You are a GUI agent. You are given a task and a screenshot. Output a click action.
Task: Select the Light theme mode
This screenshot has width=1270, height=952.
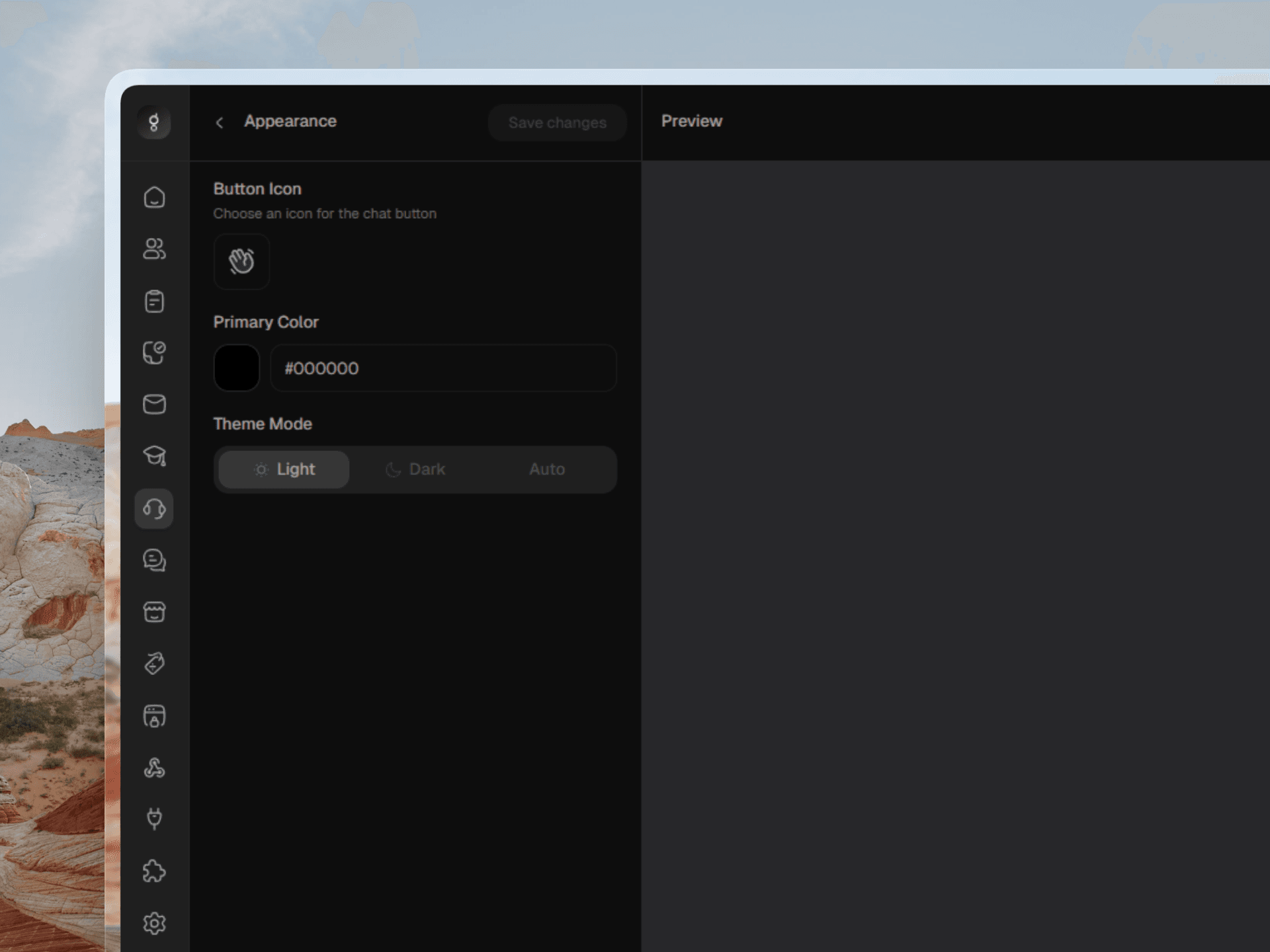tap(284, 469)
